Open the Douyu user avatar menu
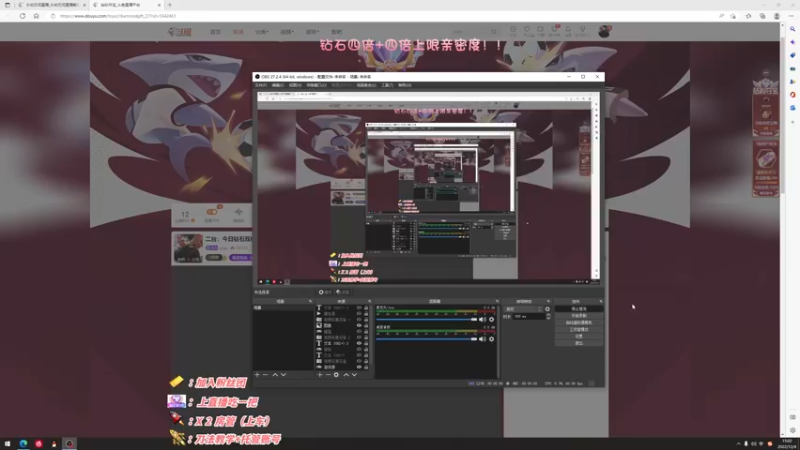The height and width of the screenshot is (450, 800). [x=604, y=32]
